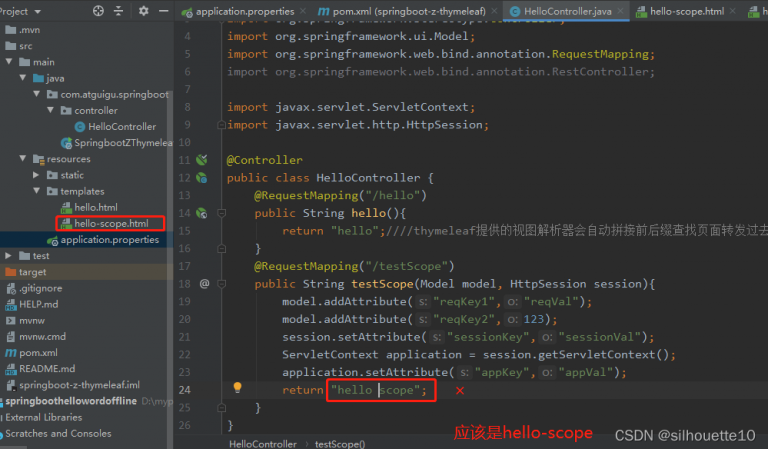Click the locate/select opened file crosshair icon

click(98, 11)
